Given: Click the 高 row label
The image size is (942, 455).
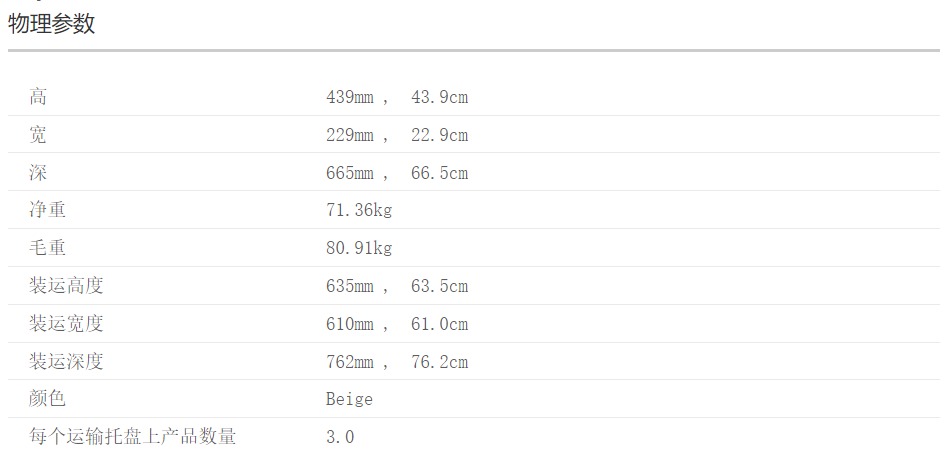Looking at the screenshot, I should (38, 97).
